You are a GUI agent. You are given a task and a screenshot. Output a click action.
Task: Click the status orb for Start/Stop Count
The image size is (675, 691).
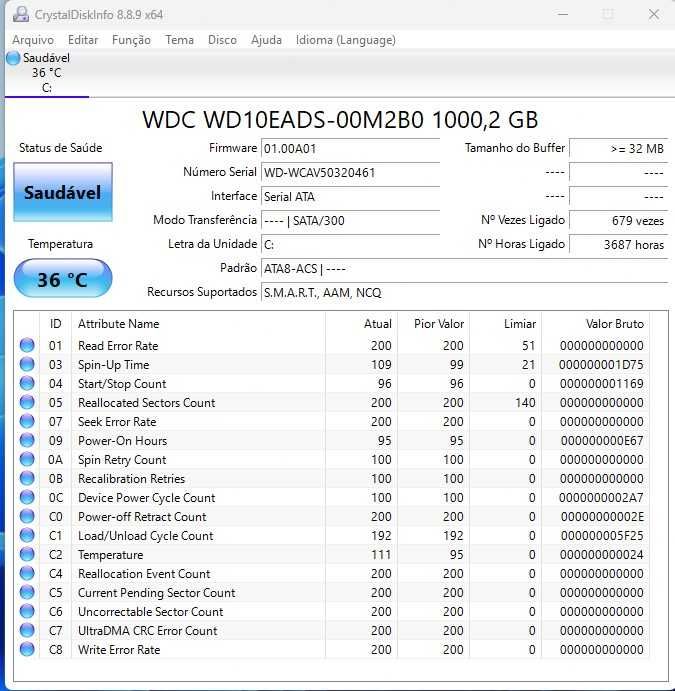tap(27, 383)
